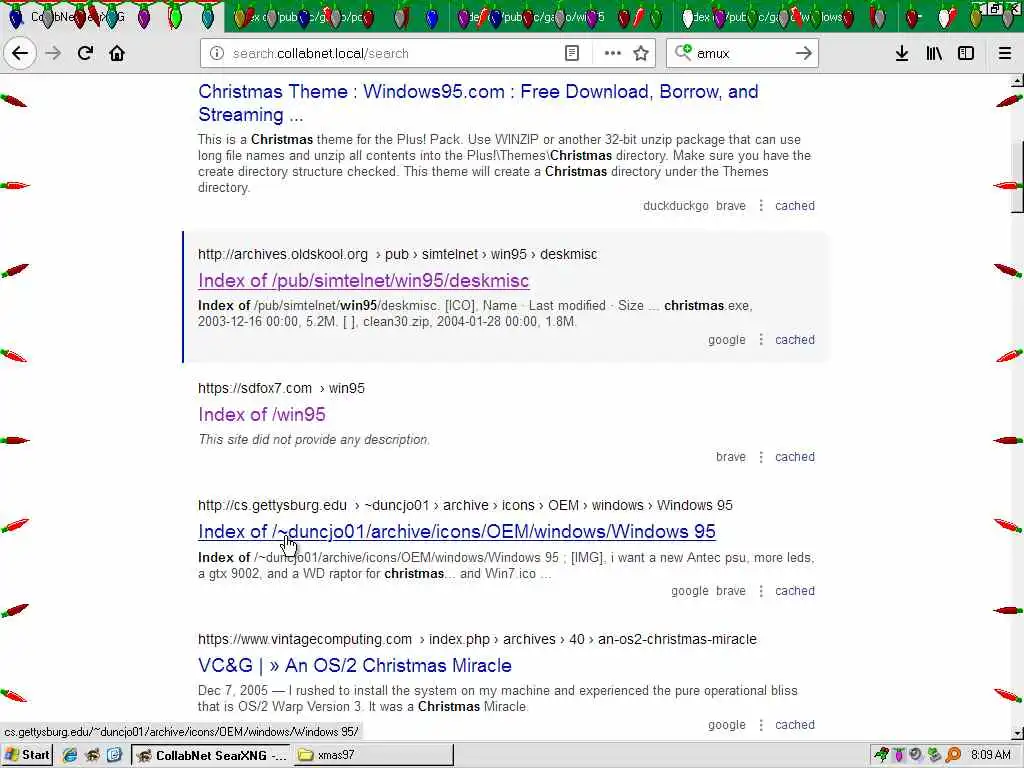This screenshot has width=1024, height=768.
Task: Open the Index of /win95 result
Action: point(261,414)
